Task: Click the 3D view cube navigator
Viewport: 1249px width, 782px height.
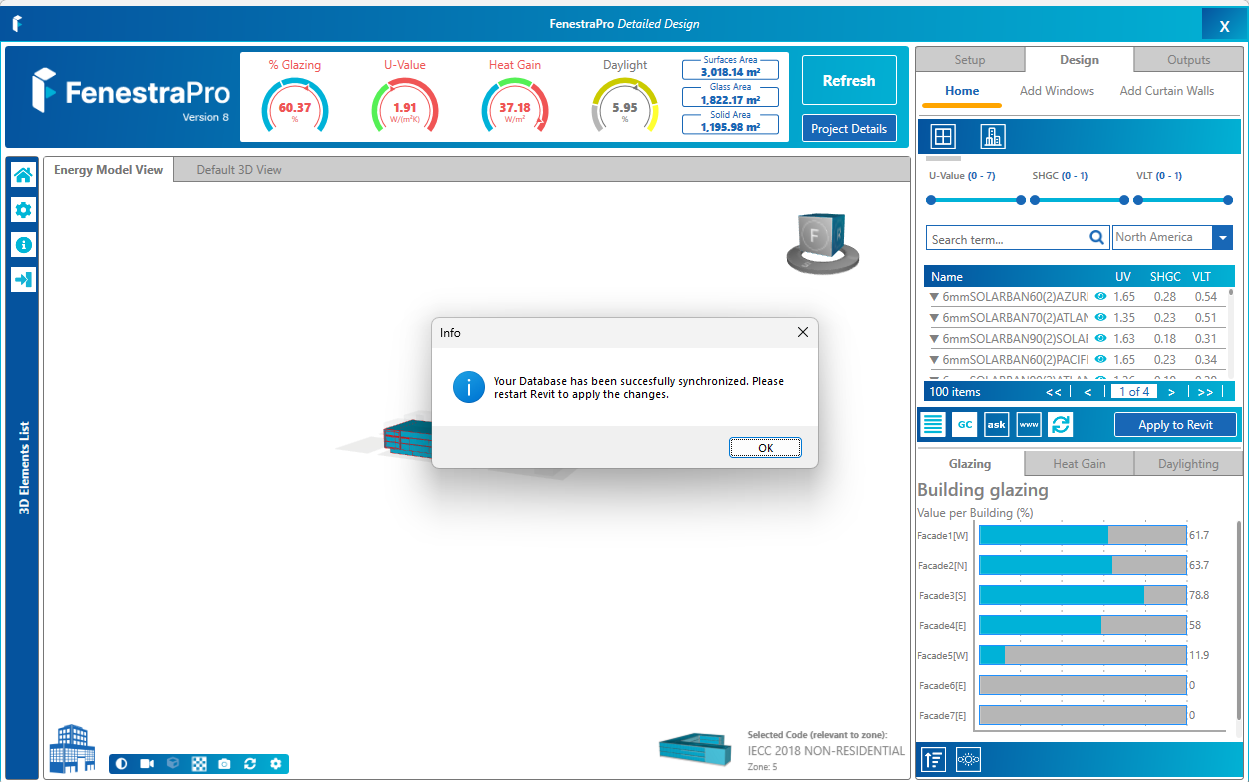Action: [821, 242]
